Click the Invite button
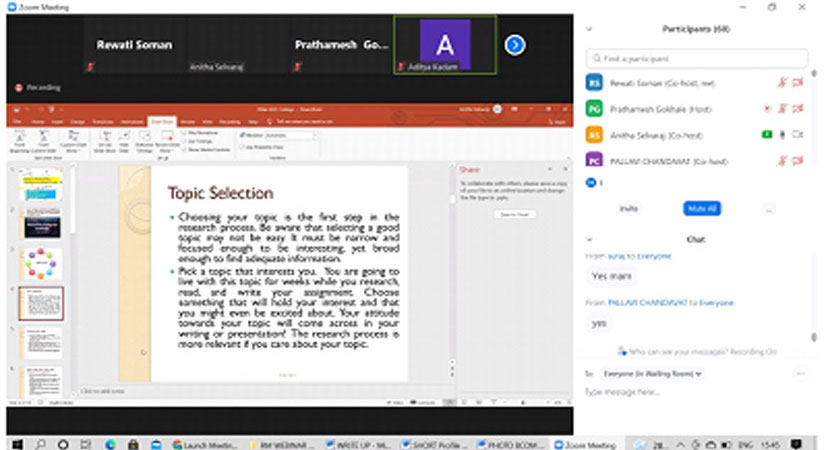The image size is (830, 450). [629, 209]
